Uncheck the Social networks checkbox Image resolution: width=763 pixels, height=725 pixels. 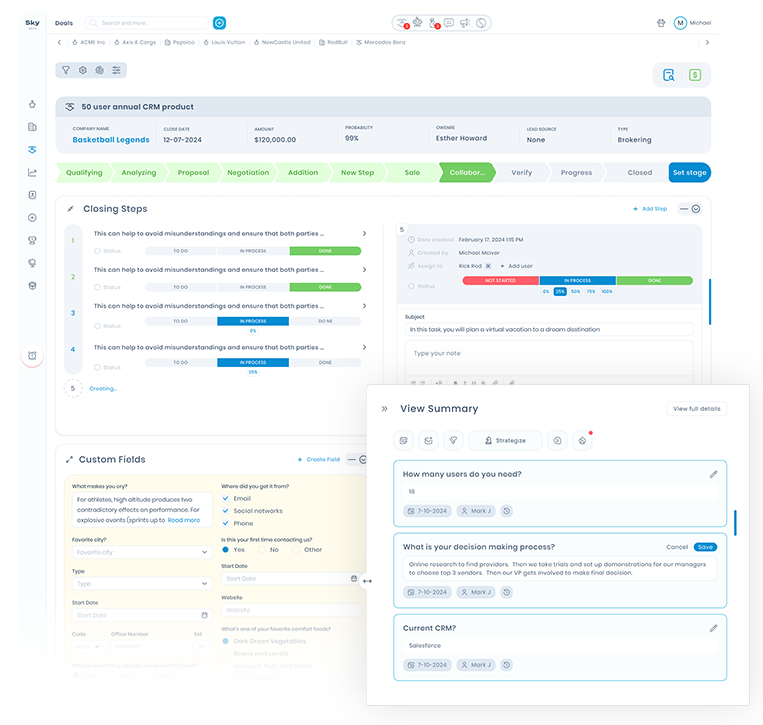pyautogui.click(x=225, y=510)
